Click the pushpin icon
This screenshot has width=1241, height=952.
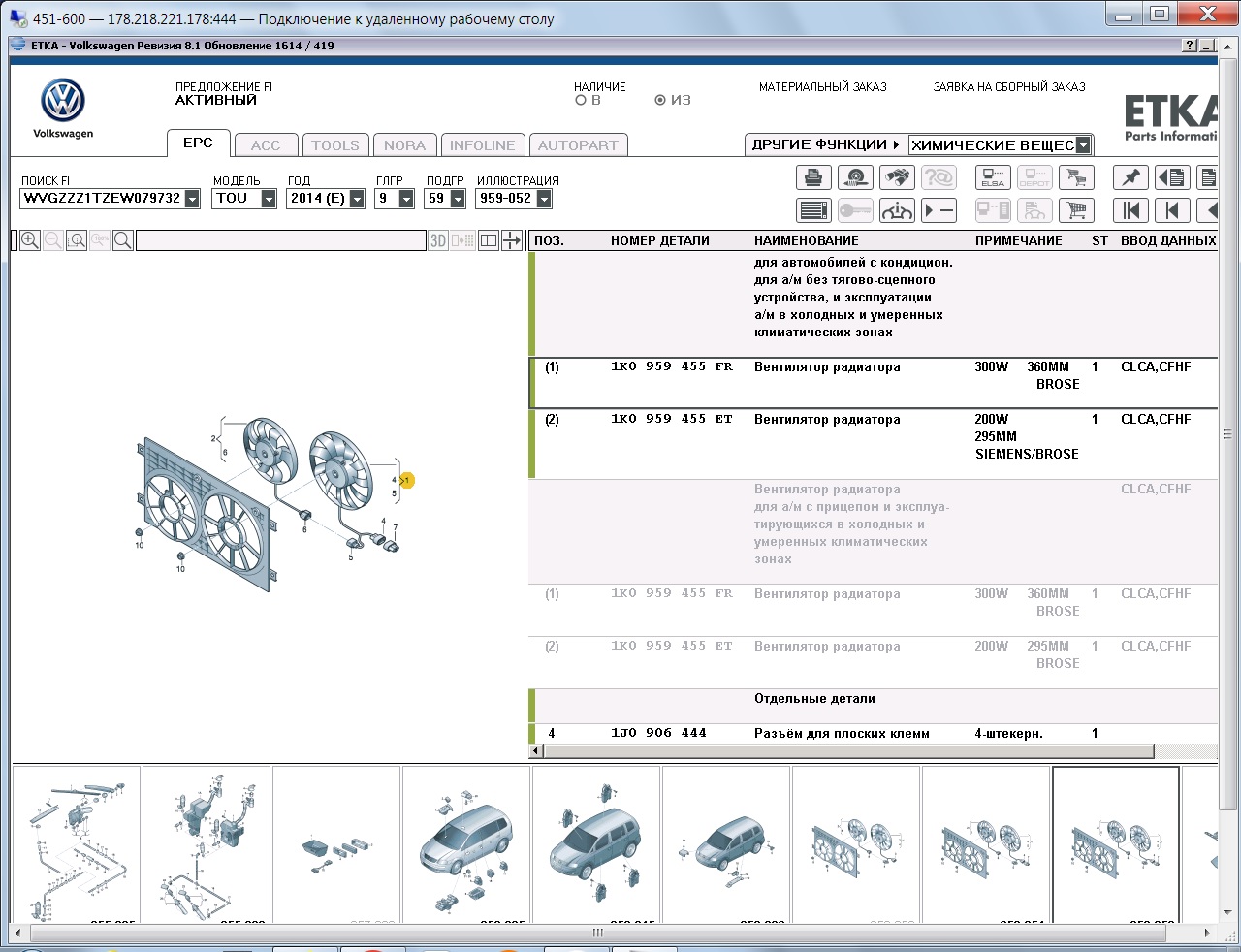click(x=1130, y=177)
